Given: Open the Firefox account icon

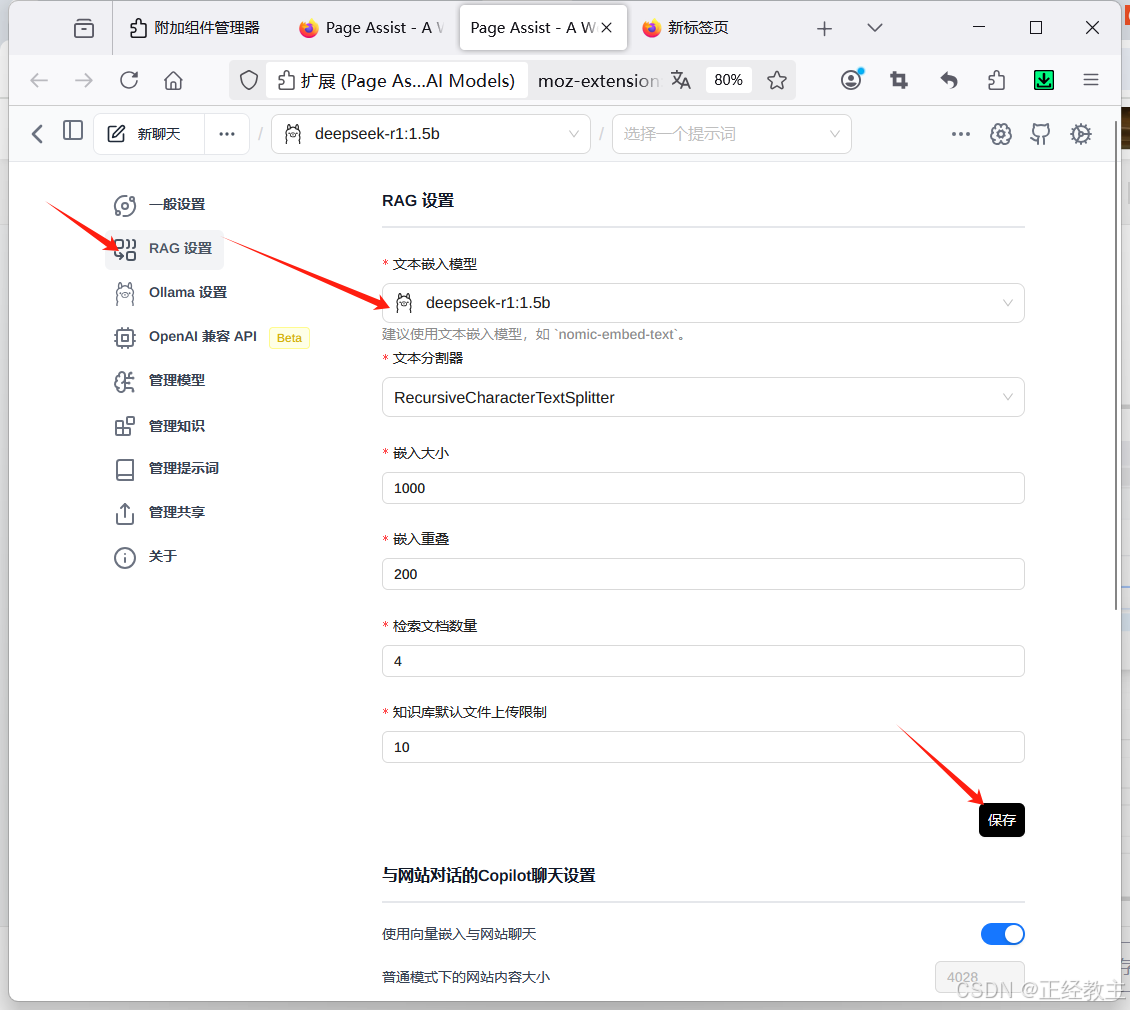Looking at the screenshot, I should pyautogui.click(x=852, y=80).
